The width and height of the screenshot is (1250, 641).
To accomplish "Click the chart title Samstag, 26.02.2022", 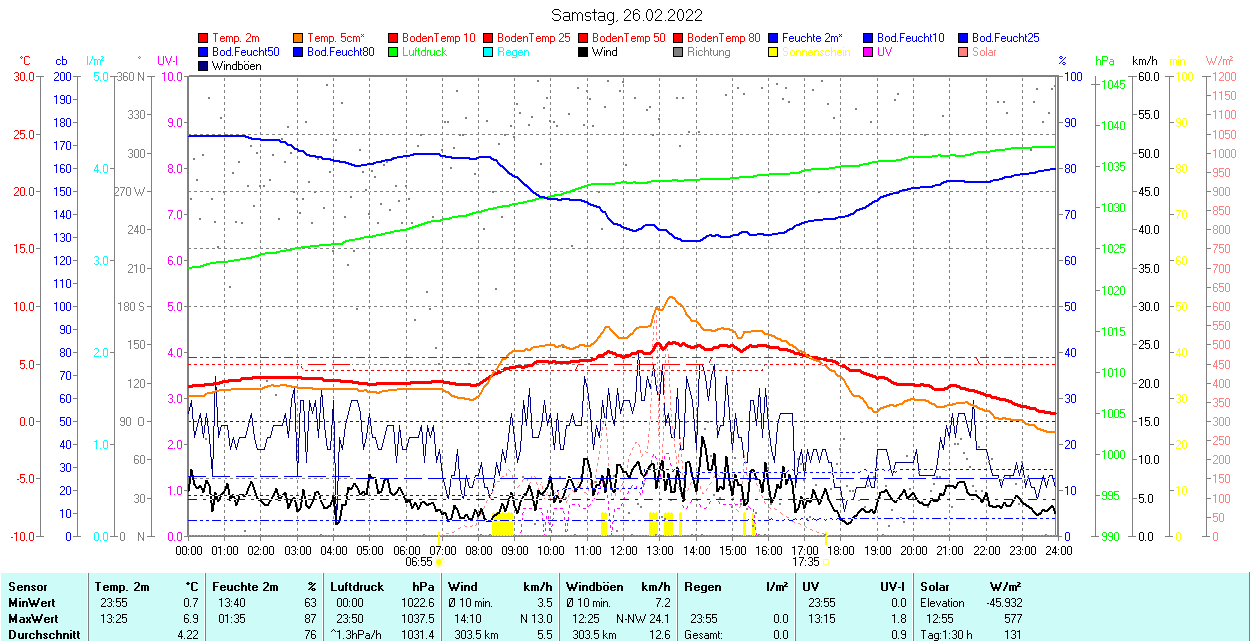I will coord(627,15).
